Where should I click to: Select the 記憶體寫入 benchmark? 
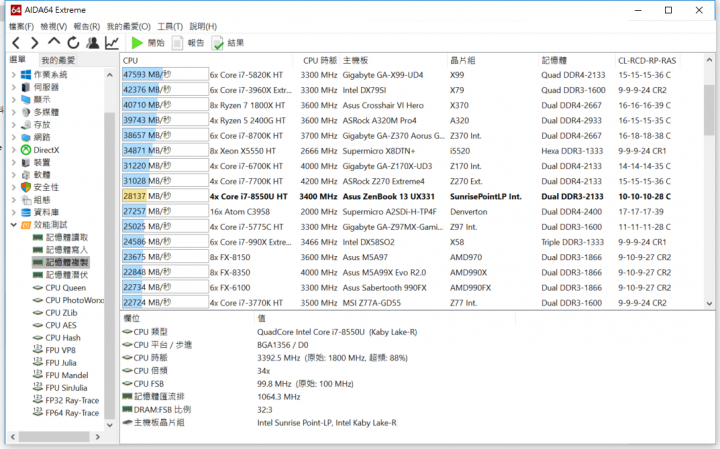(67, 250)
